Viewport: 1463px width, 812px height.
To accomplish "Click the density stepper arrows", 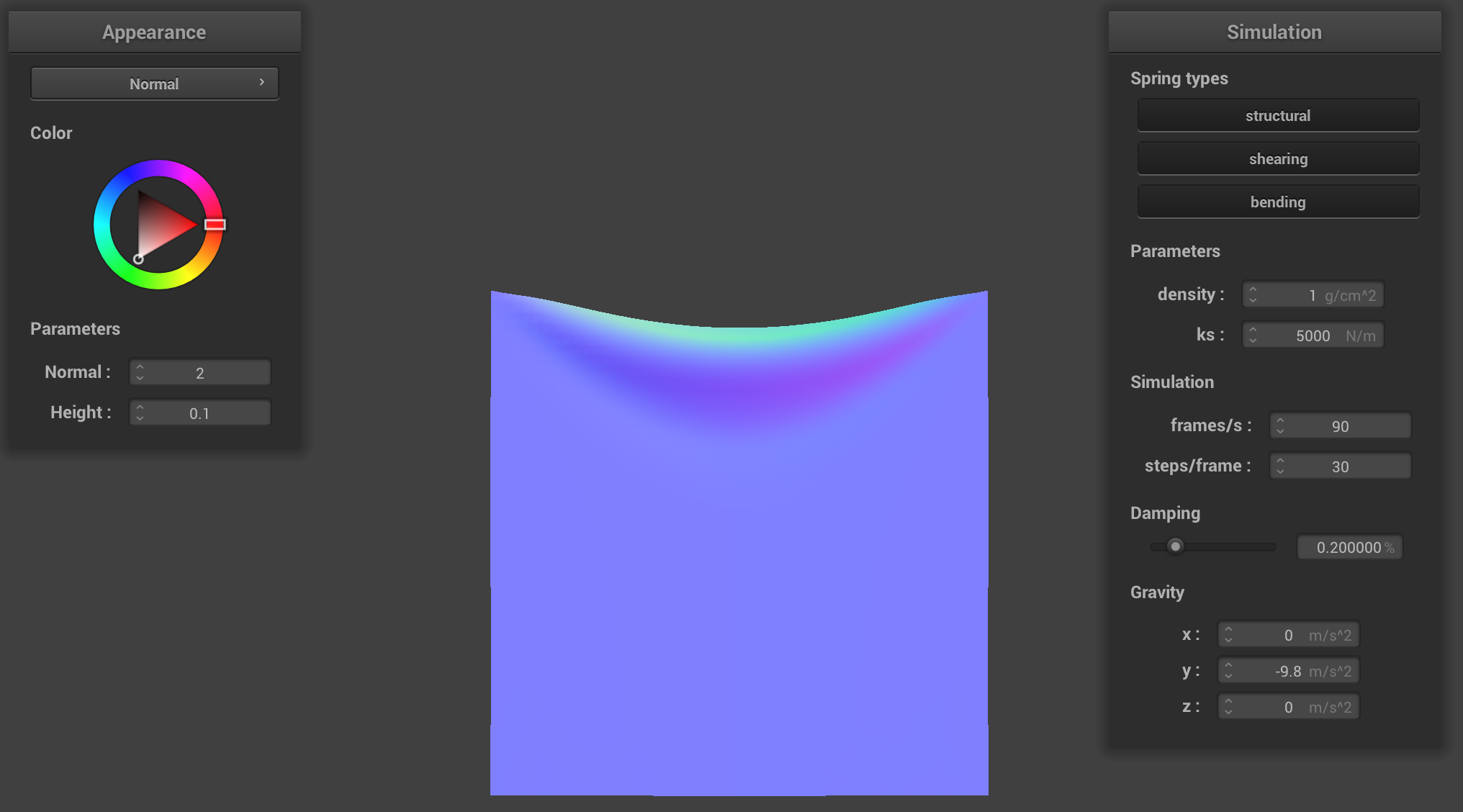I will tap(1253, 295).
